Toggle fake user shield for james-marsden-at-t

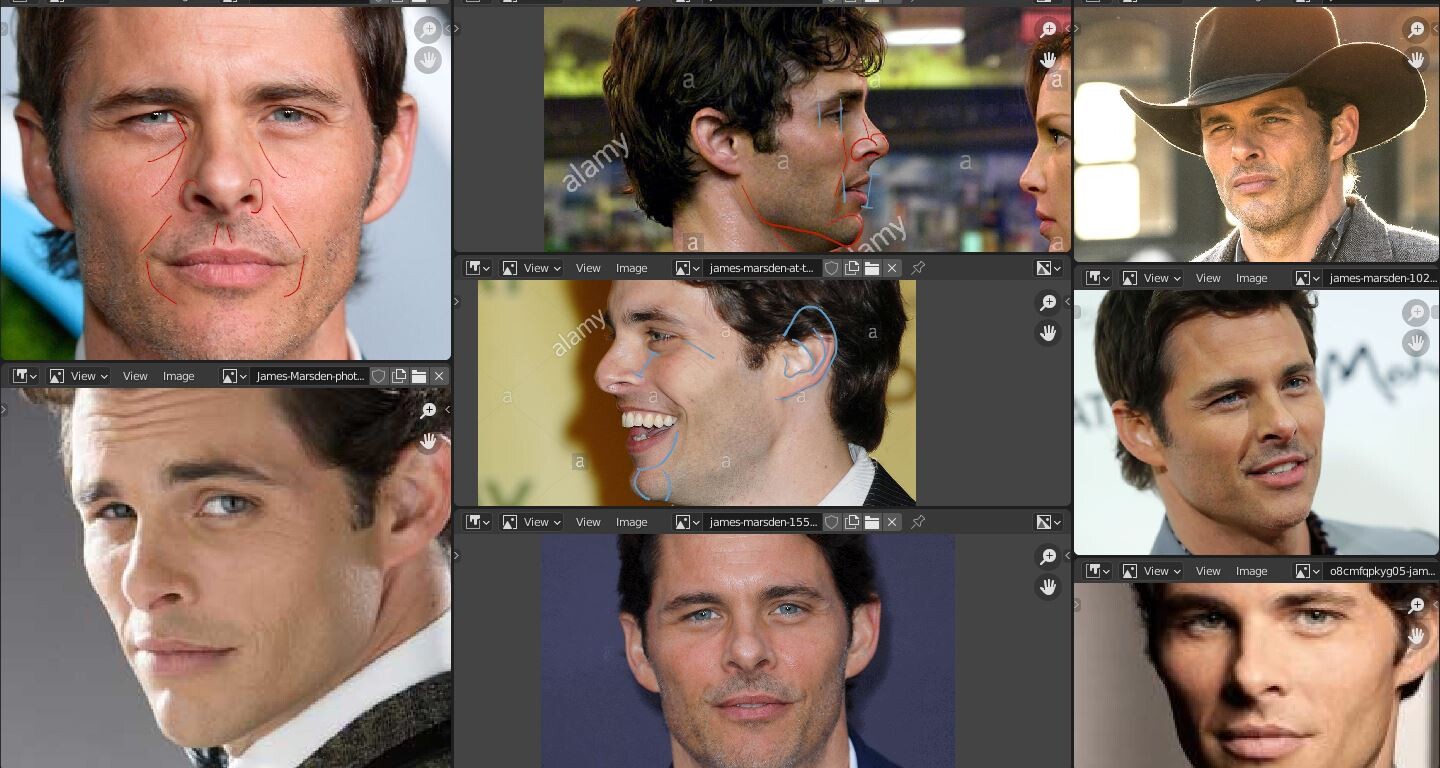coord(832,268)
